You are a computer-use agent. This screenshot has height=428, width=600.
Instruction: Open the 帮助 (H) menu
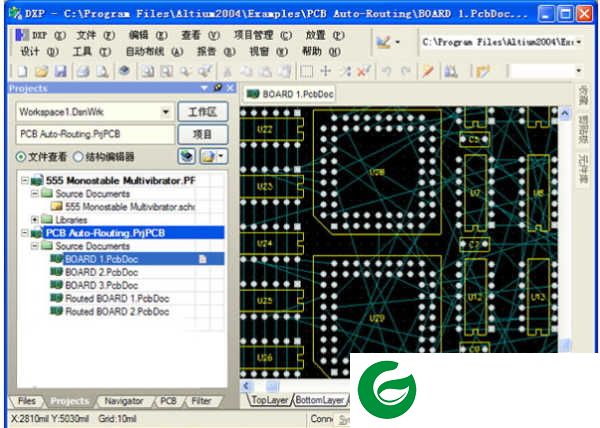[321, 51]
